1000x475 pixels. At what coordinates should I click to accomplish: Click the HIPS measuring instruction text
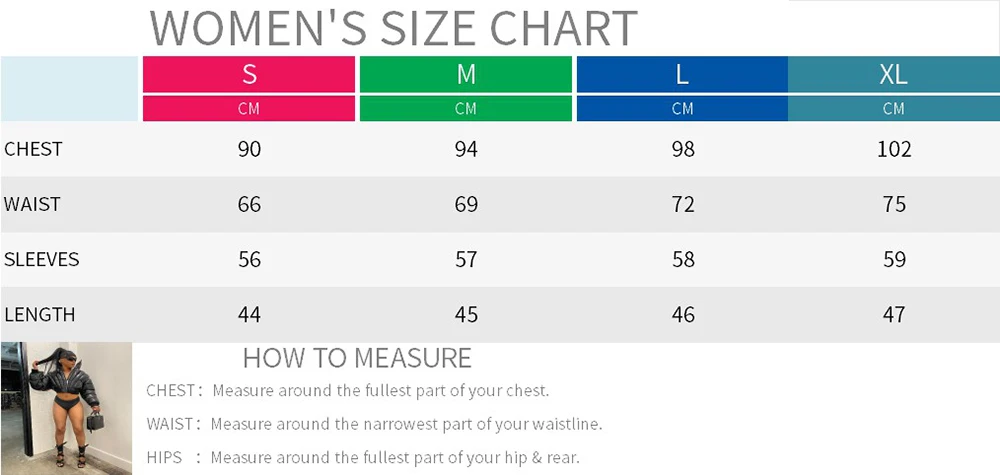tap(363, 457)
